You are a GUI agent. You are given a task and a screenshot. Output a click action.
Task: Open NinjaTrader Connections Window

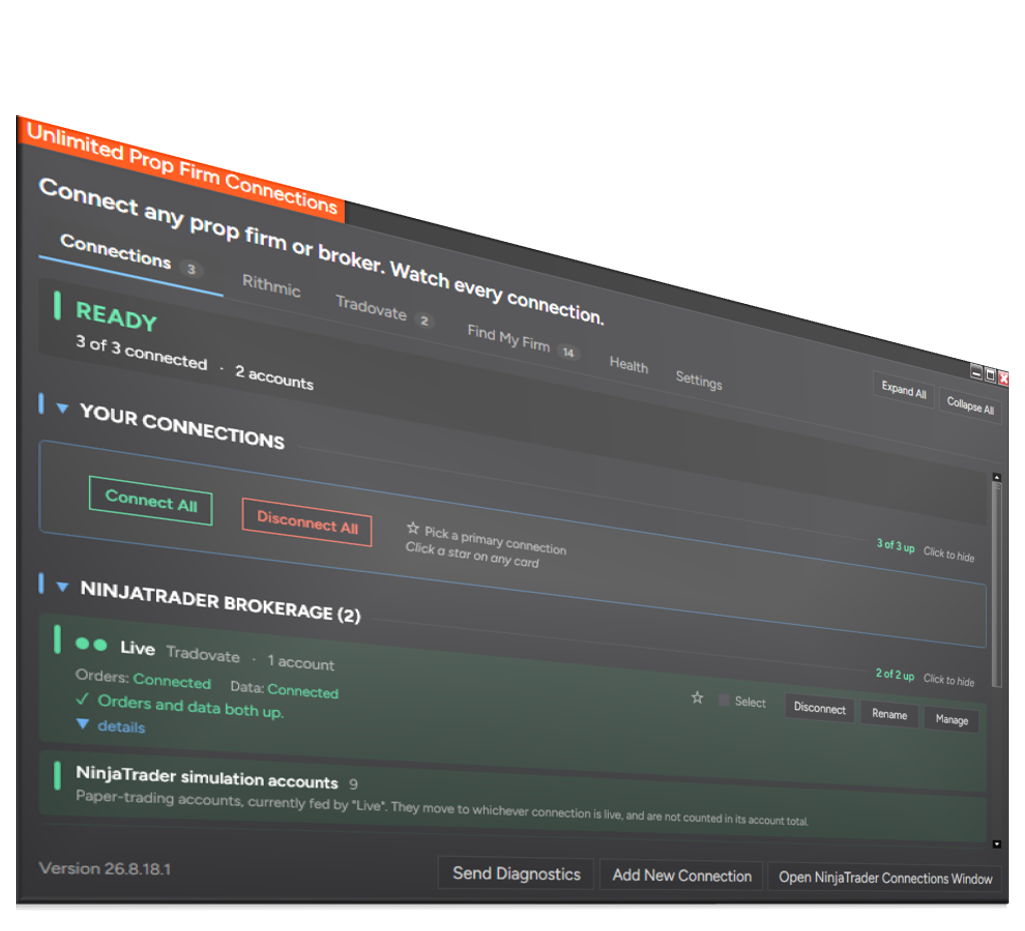(884, 878)
